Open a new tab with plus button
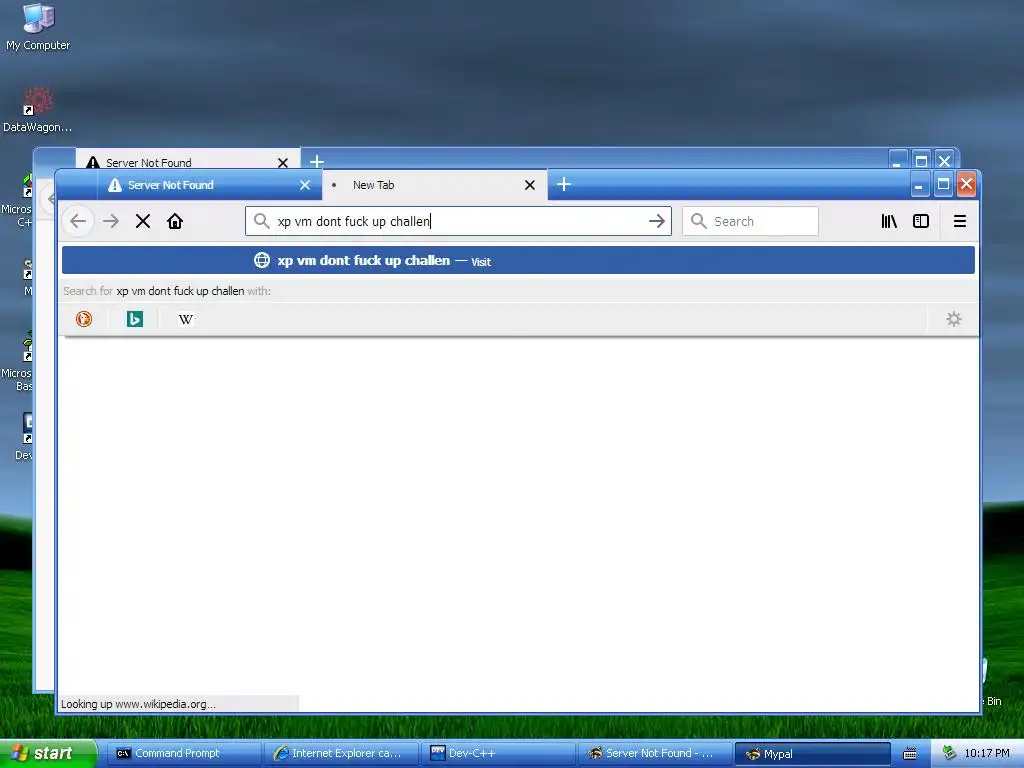The height and width of the screenshot is (768, 1024). point(564,184)
